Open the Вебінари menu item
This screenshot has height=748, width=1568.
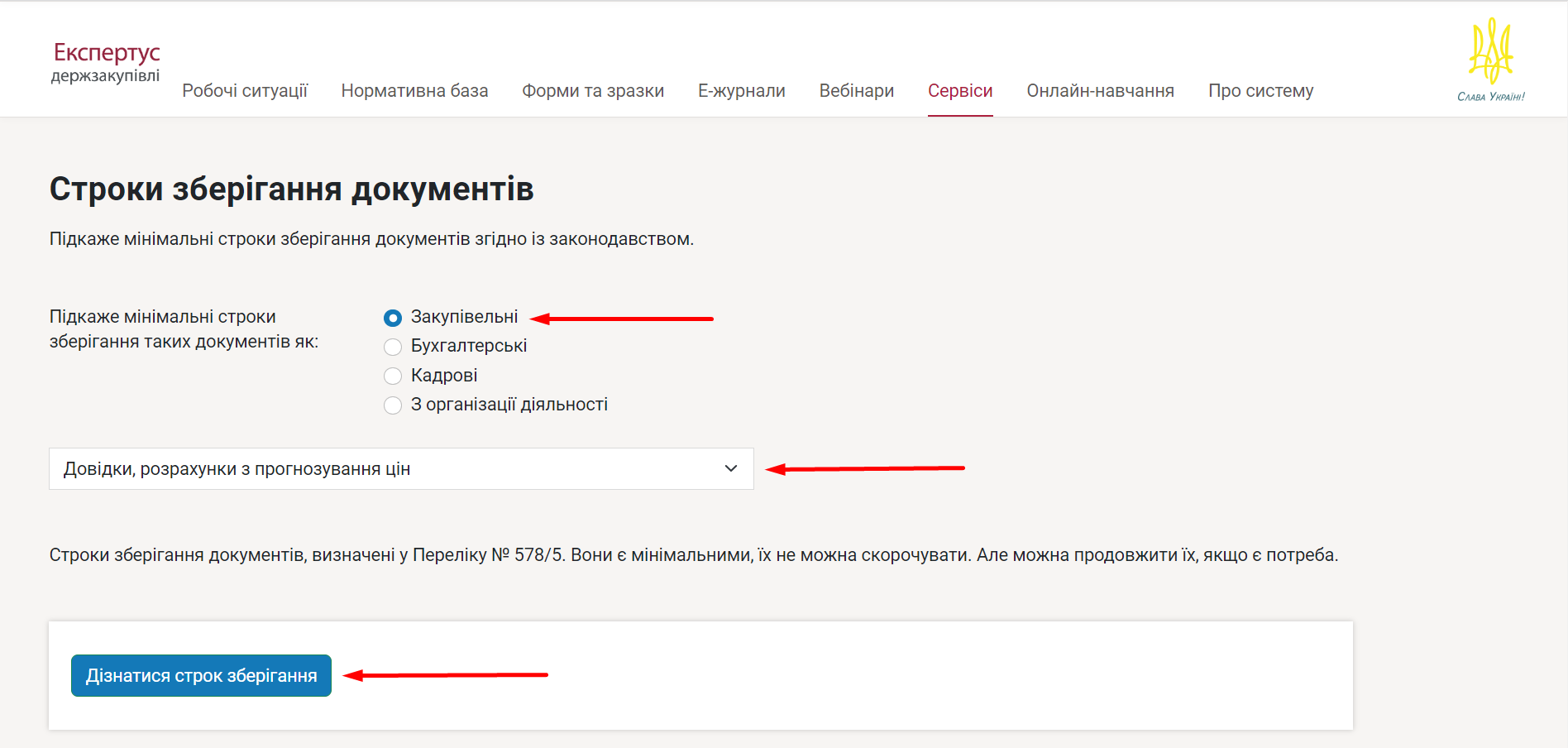pyautogui.click(x=856, y=91)
